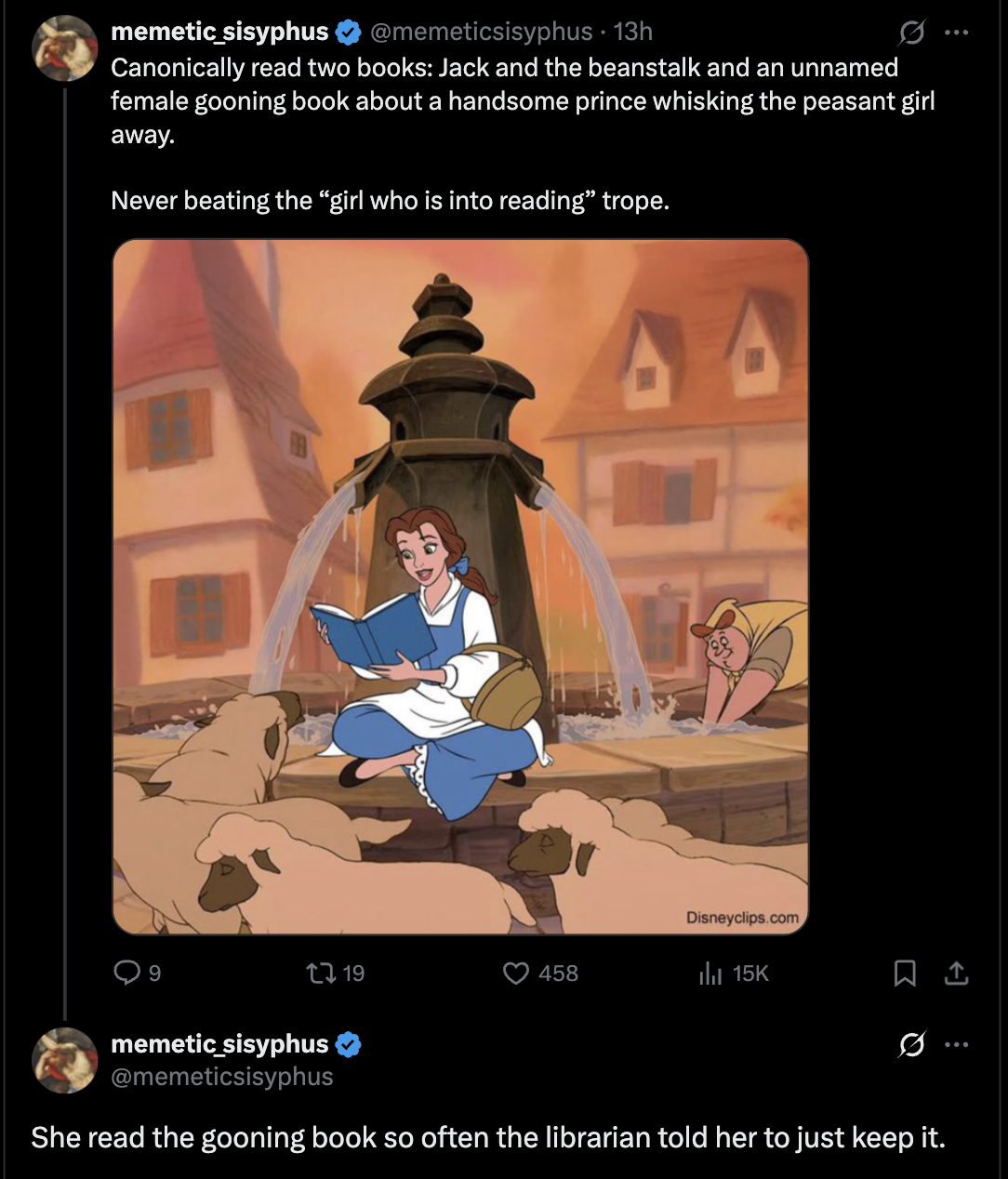Click the 13h timestamp link
Screen dimensions: 1008x1179
[633, 32]
